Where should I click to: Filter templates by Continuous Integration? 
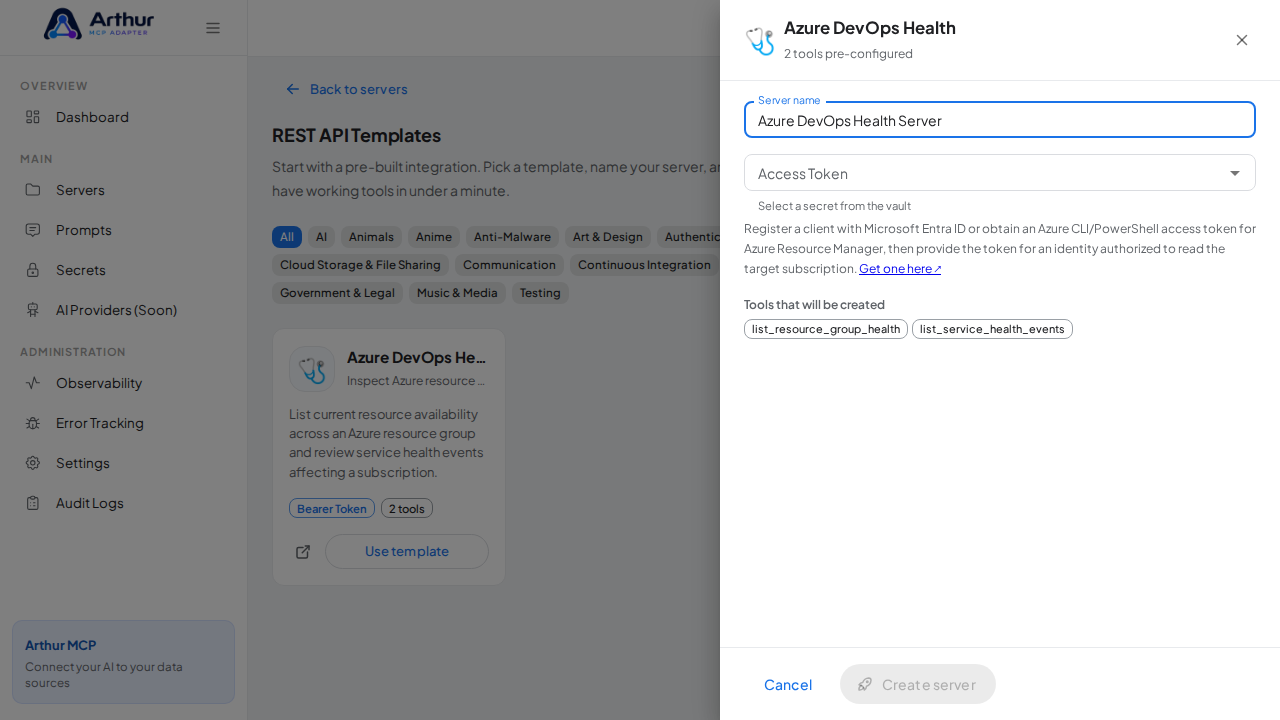644,265
